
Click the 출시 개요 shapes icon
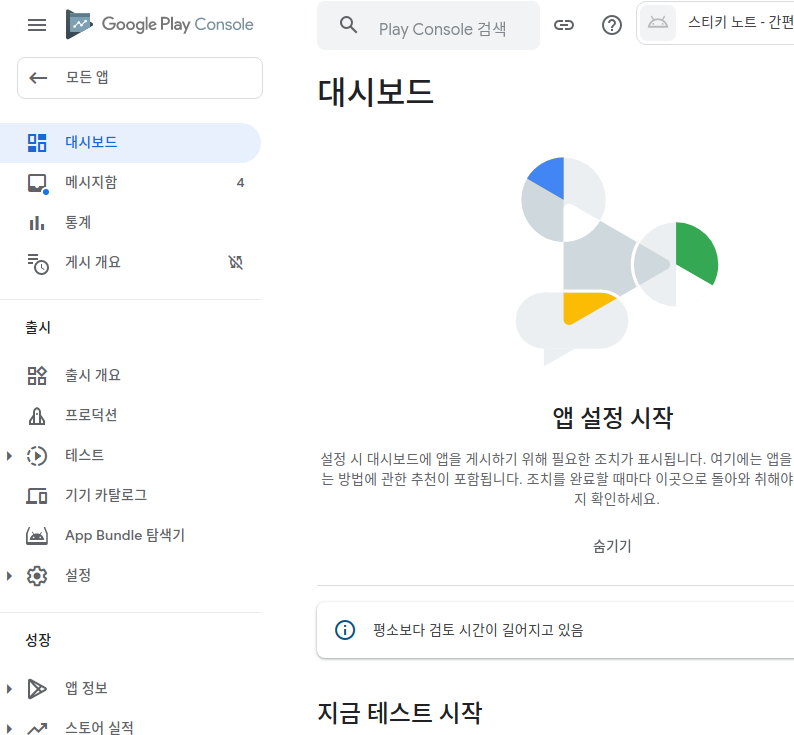point(37,376)
